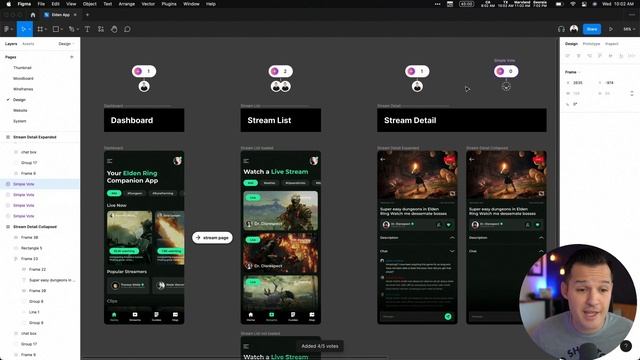Image resolution: width=640 pixels, height=360 pixels.
Task: Select the Elden App file tab
Action: (x=60, y=15)
